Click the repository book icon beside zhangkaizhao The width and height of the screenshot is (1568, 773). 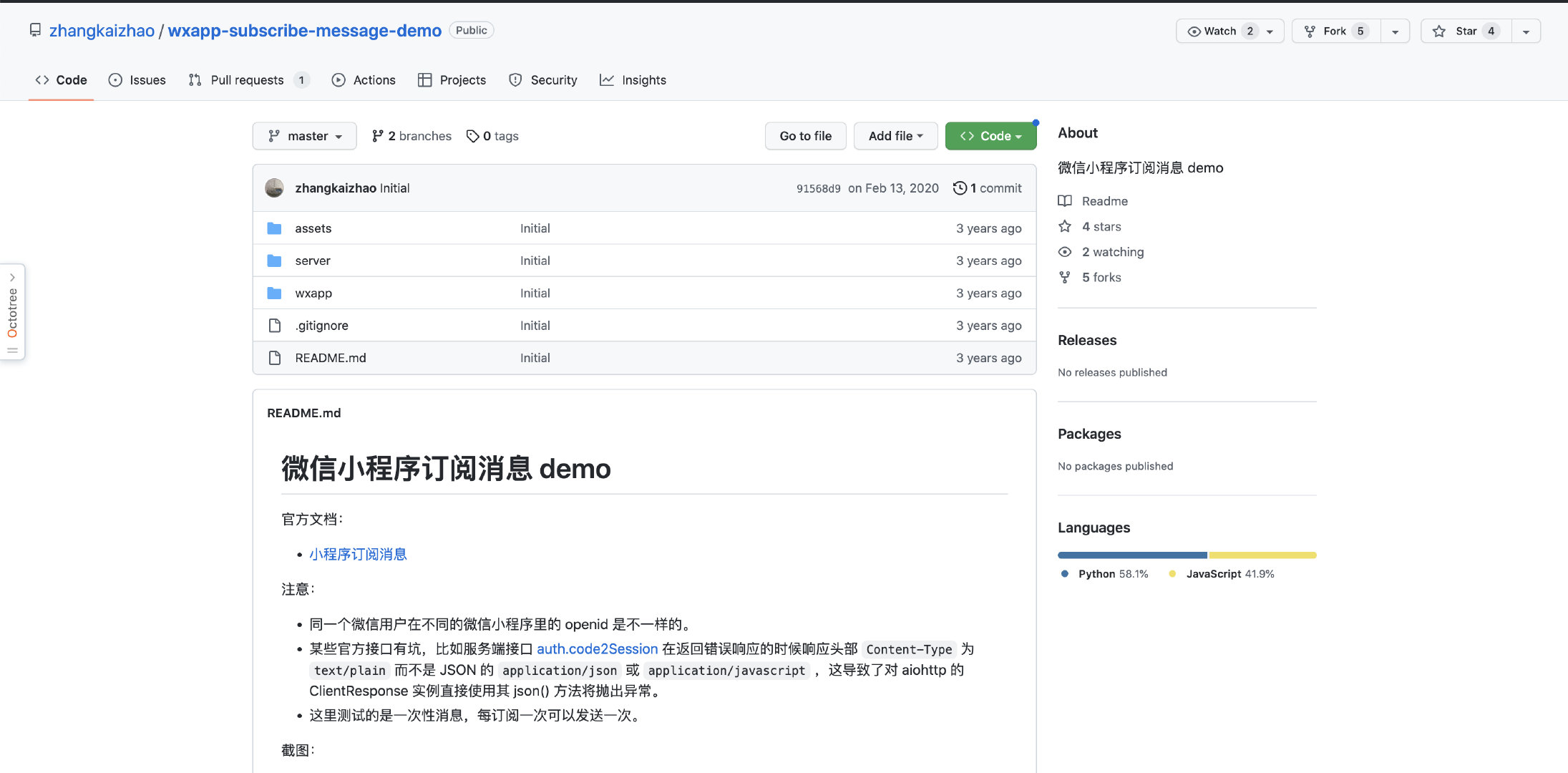35,31
